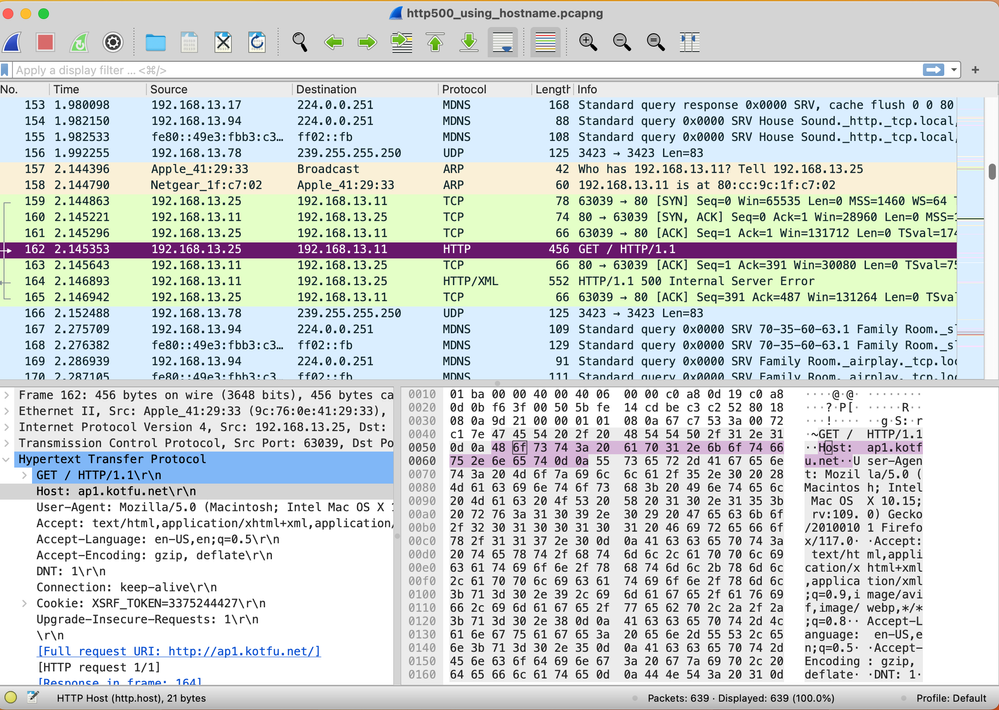Sort by the Info column header
This screenshot has width=999, height=710.
pos(765,89)
